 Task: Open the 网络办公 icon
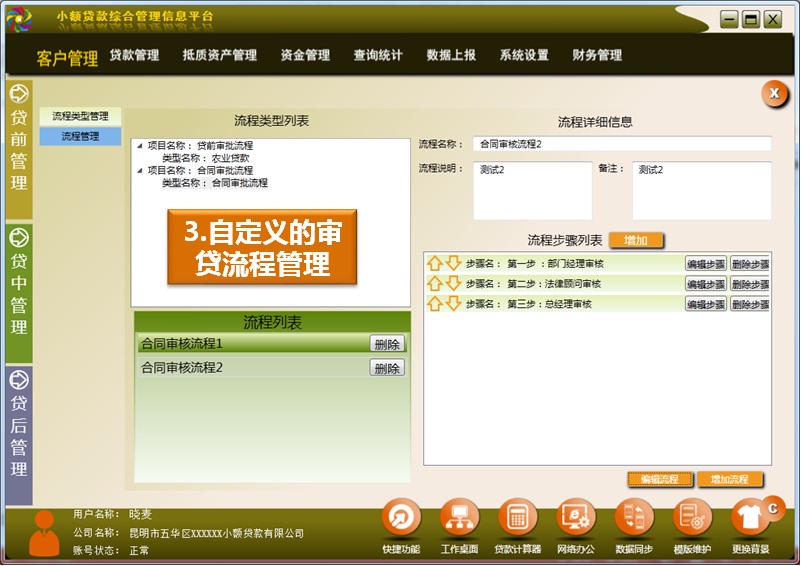tap(575, 519)
